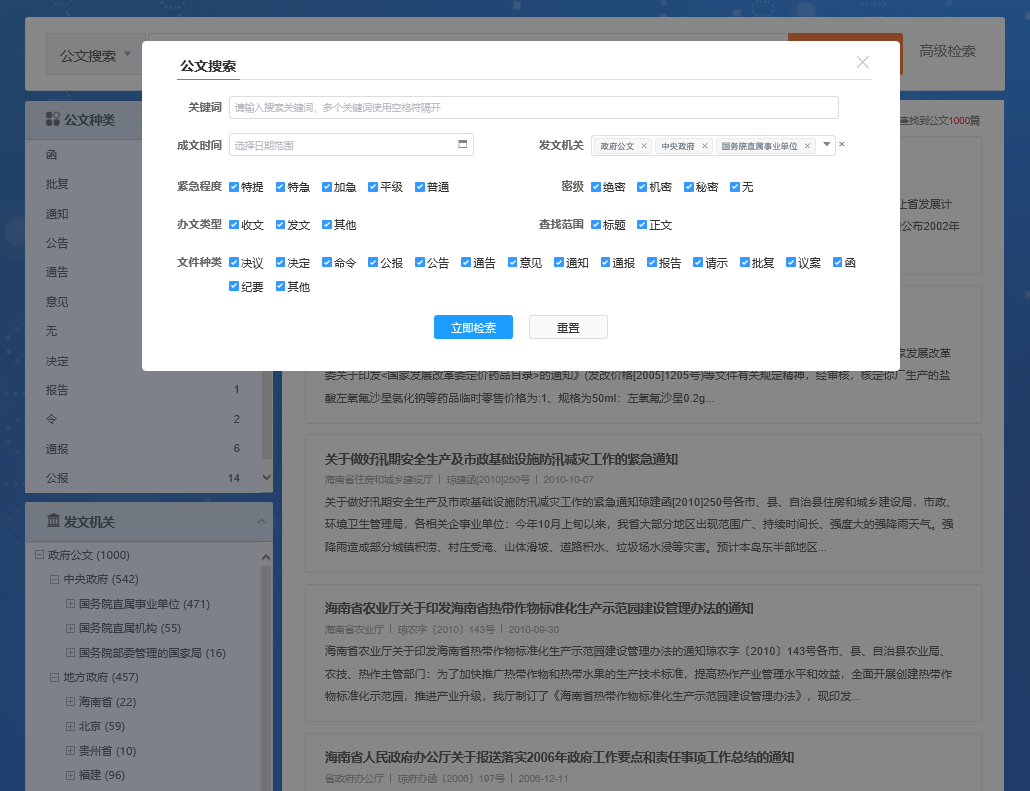Open 关于做好汛期安全生产 紧急通知 result
The width and height of the screenshot is (1030, 791).
point(501,459)
